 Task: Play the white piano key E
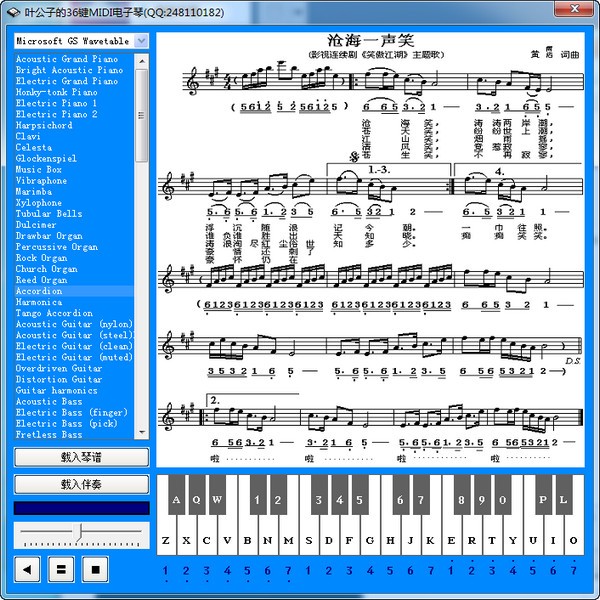[x=452, y=536]
